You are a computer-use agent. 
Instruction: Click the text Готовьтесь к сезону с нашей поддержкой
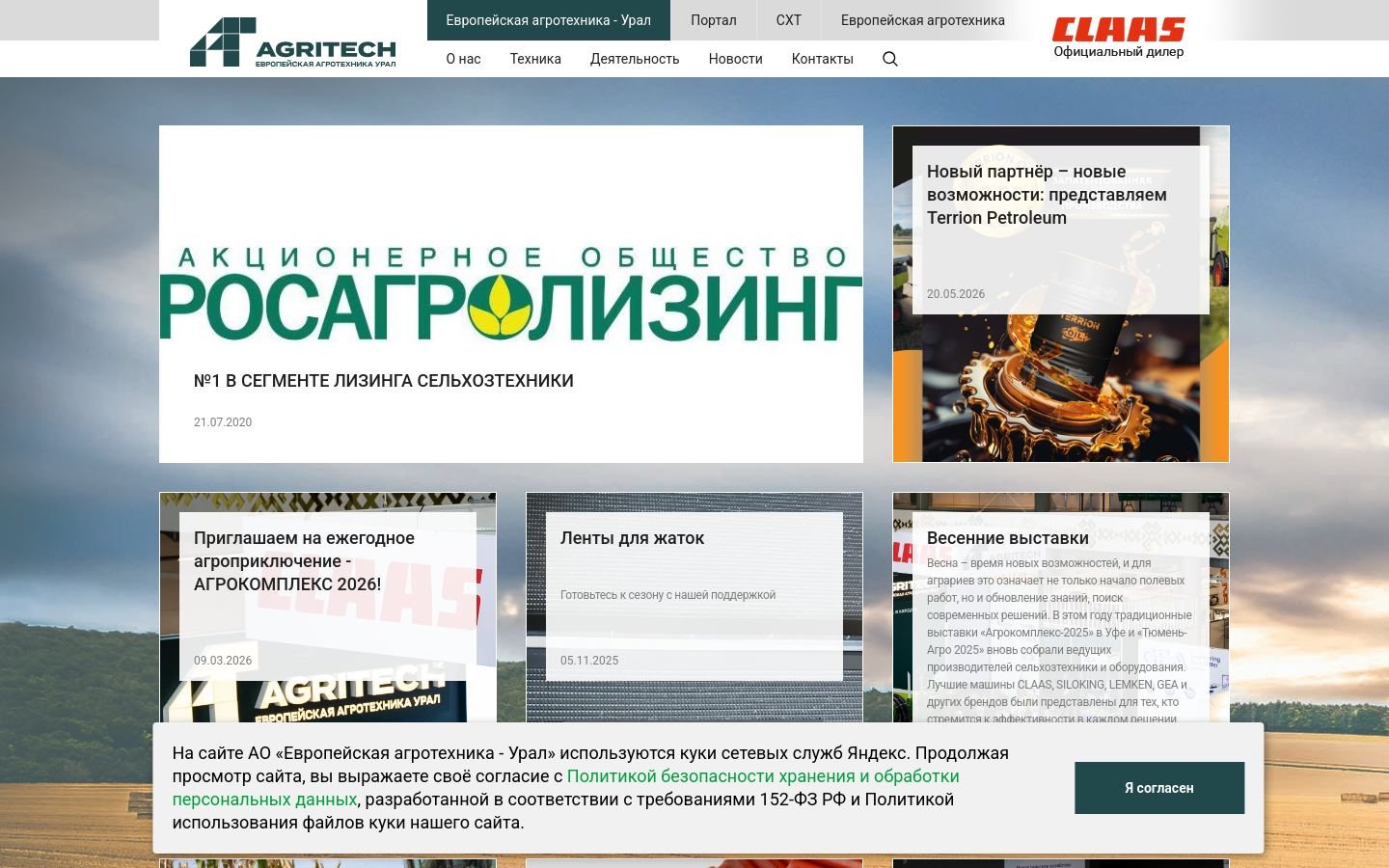(667, 595)
